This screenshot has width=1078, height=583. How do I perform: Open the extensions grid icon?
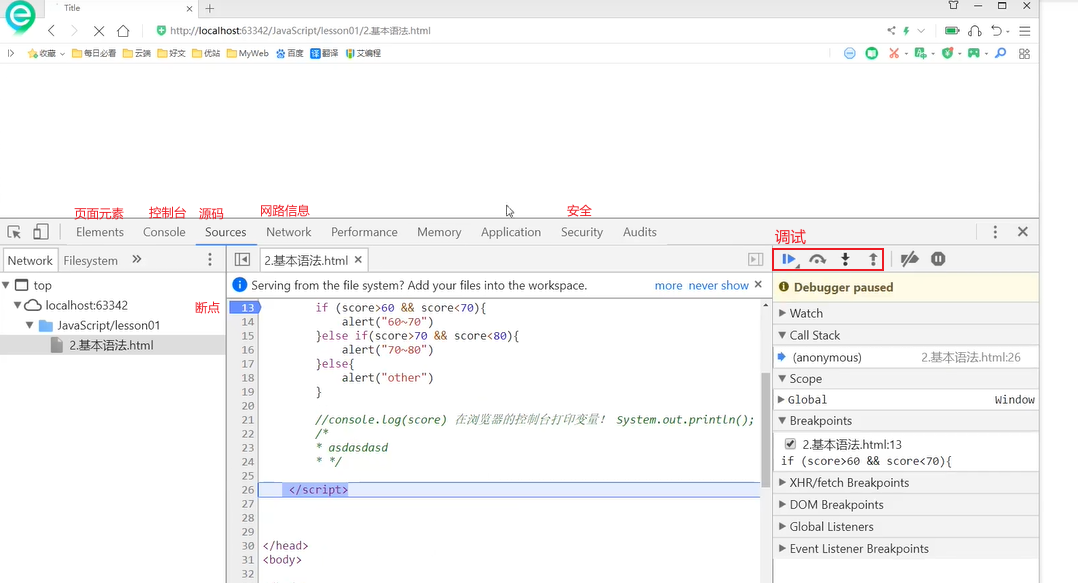[1024, 53]
